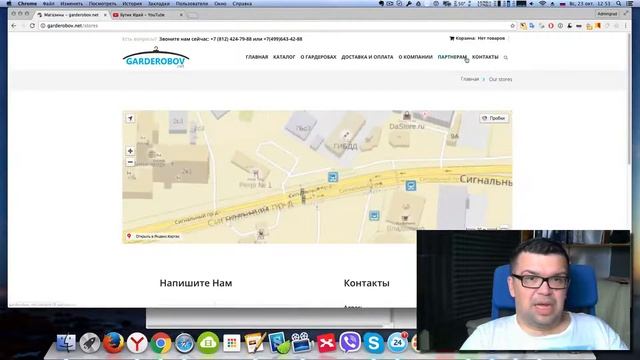The height and width of the screenshot is (360, 640).
Task: Click the Spotlight search icon in menu bar
Action: pos(619,3)
